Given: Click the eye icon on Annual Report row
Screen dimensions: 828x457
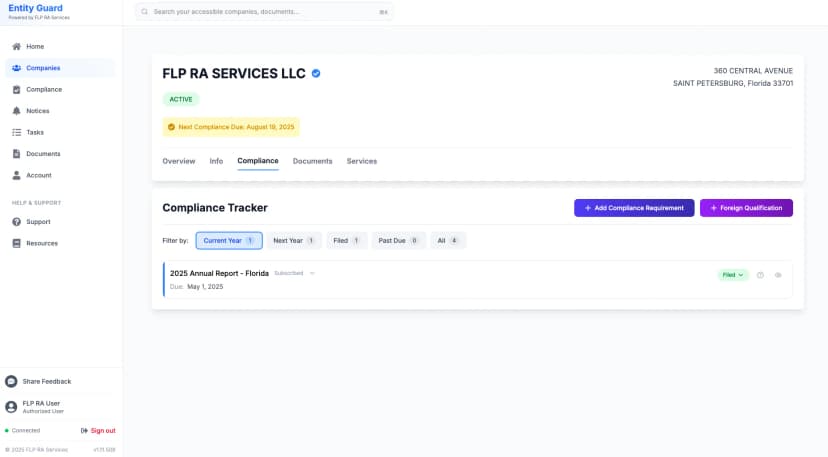Looking at the screenshot, I should (x=778, y=275).
